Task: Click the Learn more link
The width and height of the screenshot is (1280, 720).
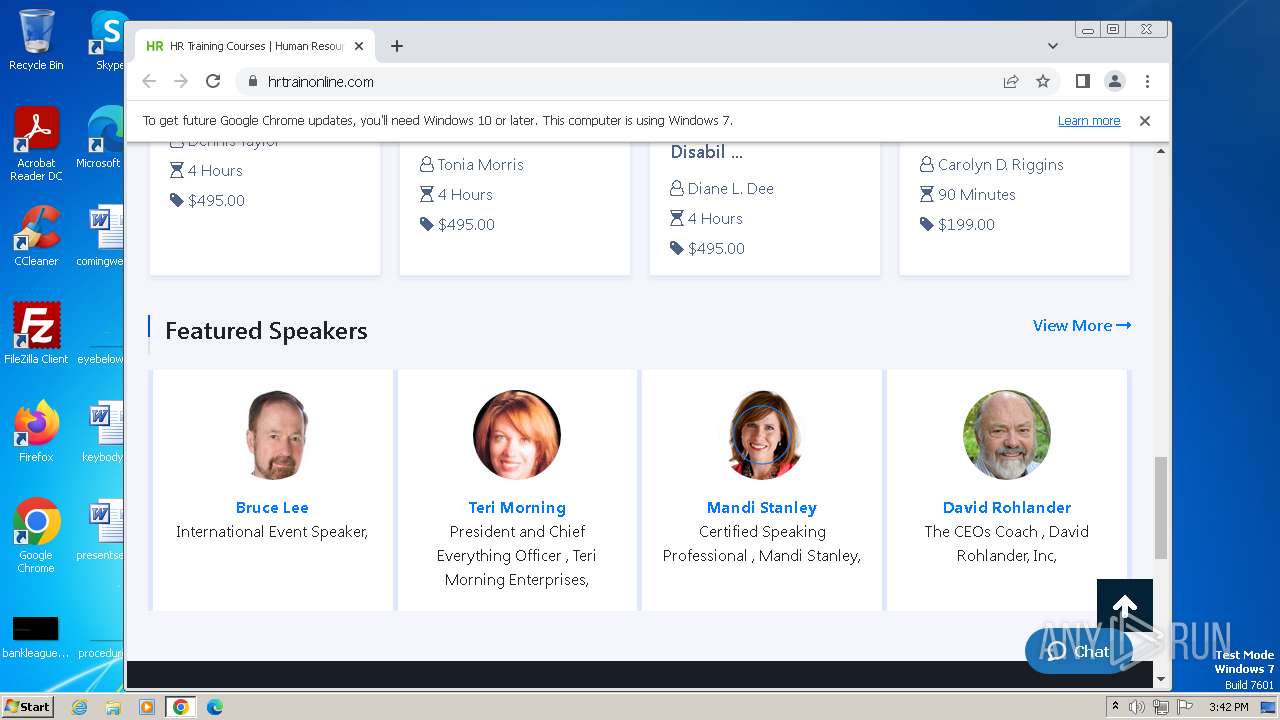Action: click(x=1088, y=121)
